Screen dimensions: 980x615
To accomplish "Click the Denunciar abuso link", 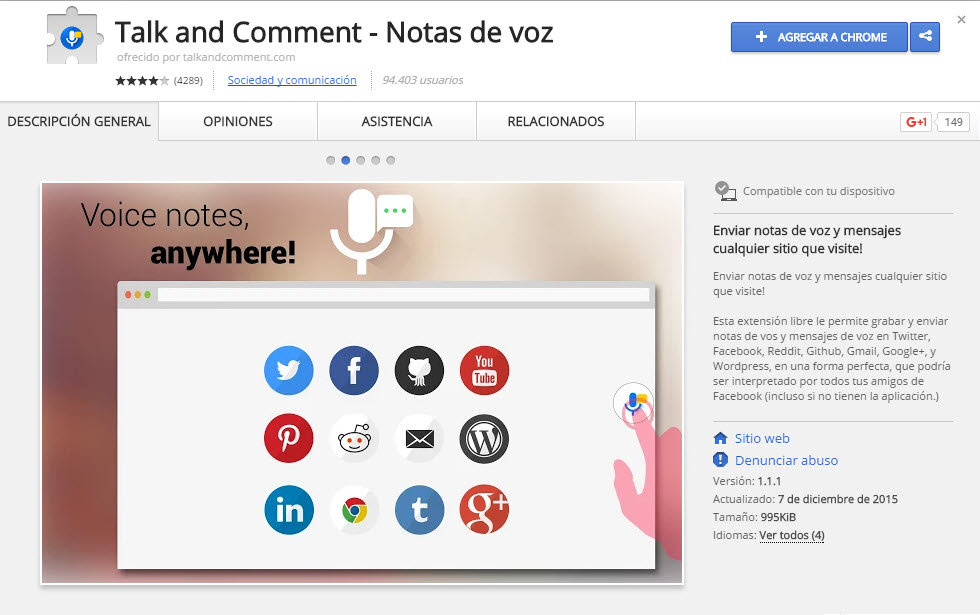I will click(786, 461).
